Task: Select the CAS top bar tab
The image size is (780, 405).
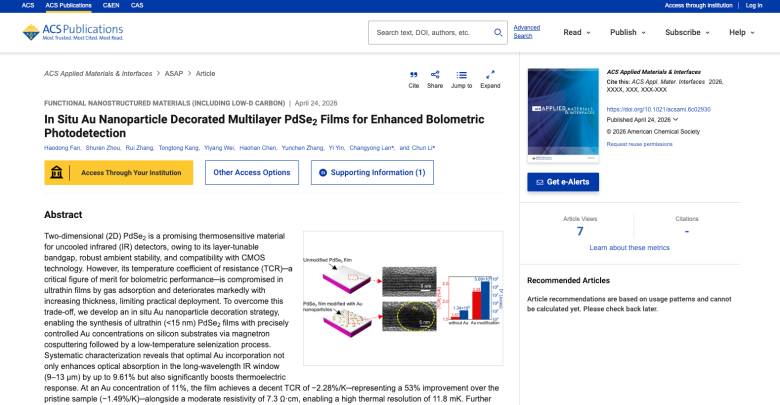Action: tap(137, 5)
